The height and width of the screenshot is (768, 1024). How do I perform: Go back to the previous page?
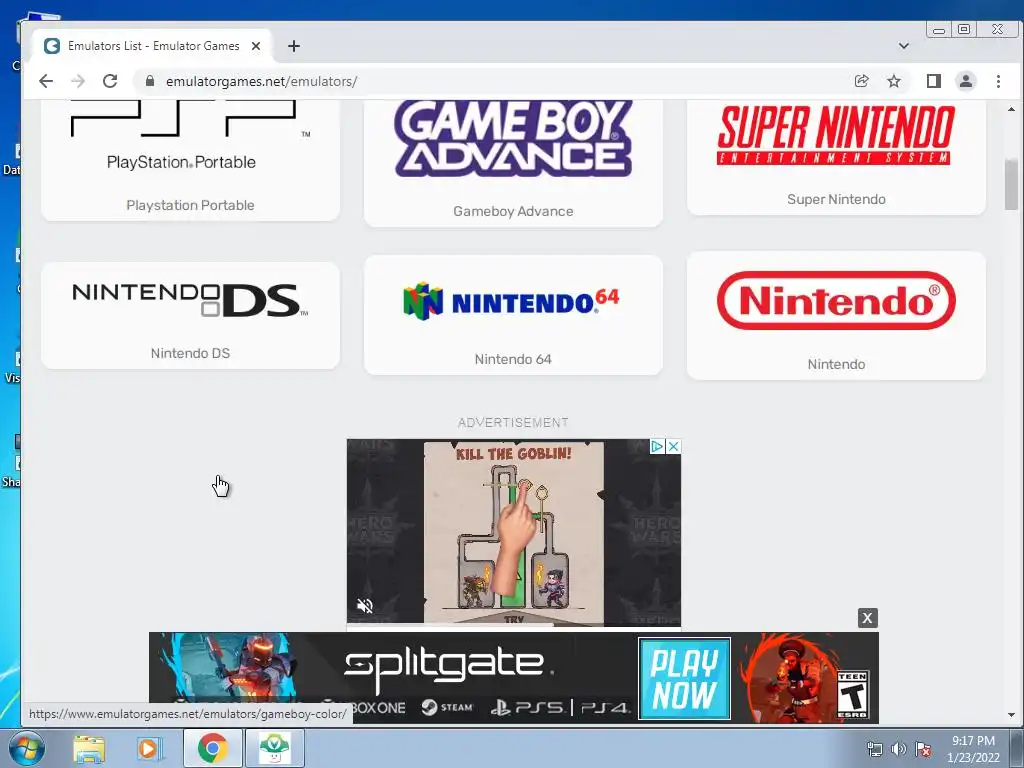[x=46, y=81]
